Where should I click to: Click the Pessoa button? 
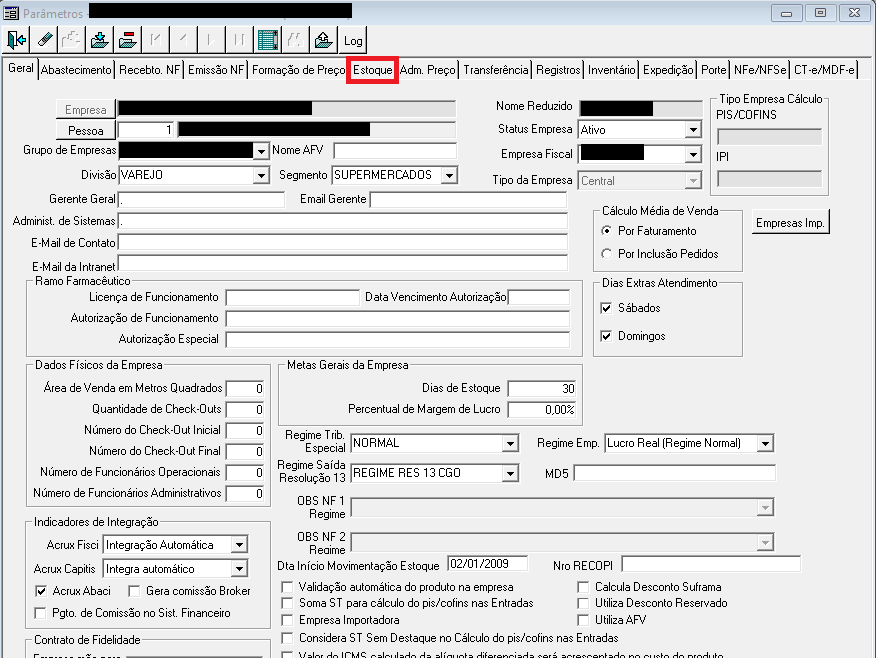tap(85, 130)
